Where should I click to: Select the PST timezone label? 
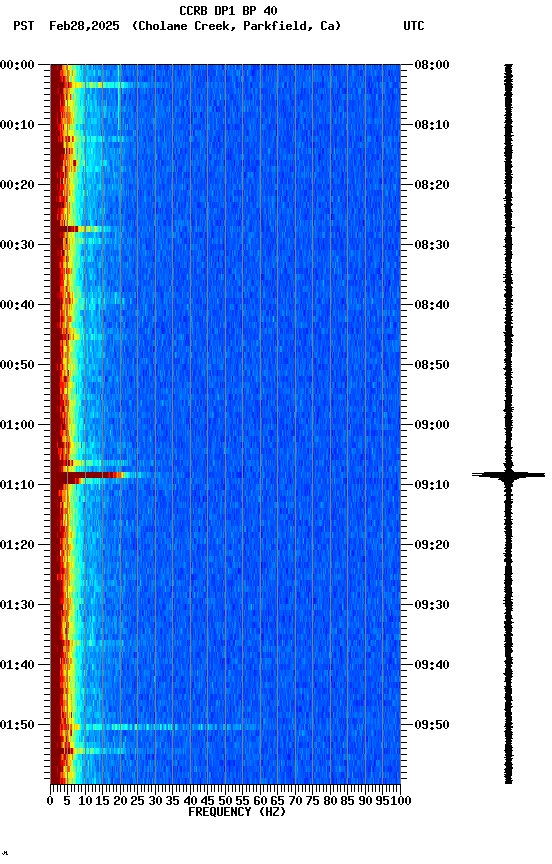[24, 26]
